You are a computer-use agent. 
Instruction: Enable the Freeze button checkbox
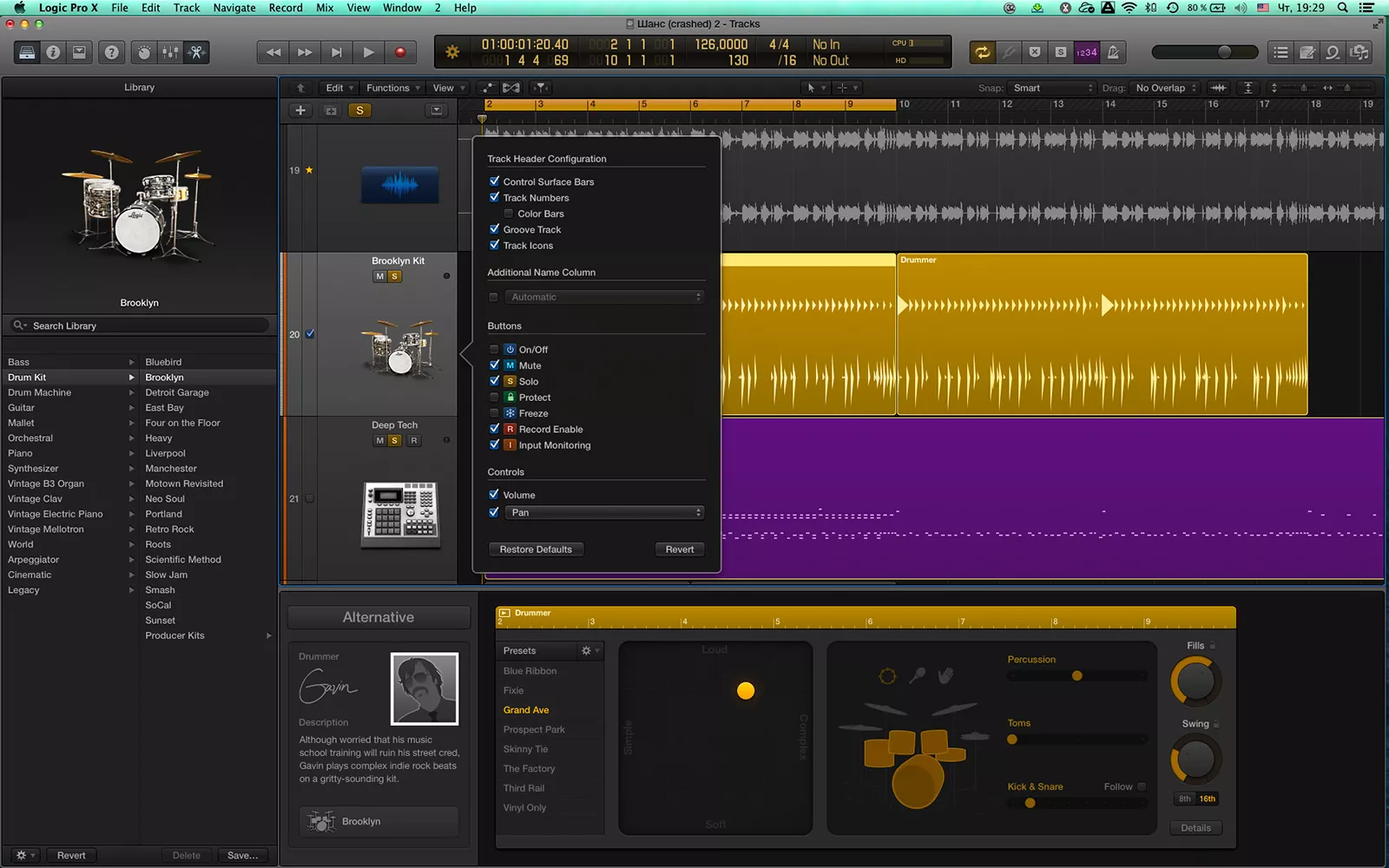pos(494,413)
